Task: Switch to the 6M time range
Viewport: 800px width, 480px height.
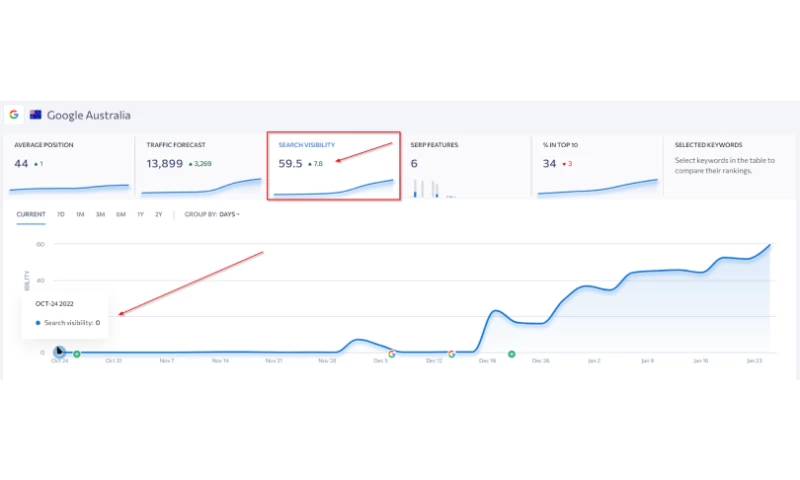Action: [121, 214]
